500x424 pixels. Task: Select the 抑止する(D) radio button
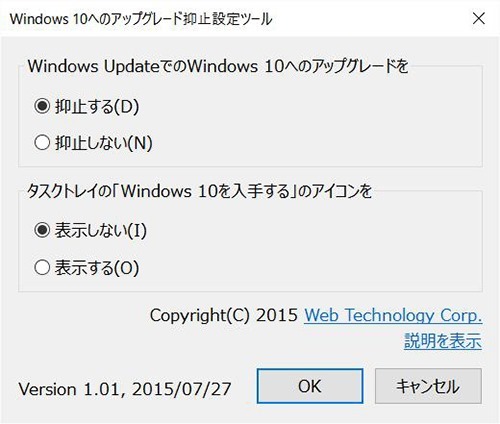pyautogui.click(x=42, y=107)
